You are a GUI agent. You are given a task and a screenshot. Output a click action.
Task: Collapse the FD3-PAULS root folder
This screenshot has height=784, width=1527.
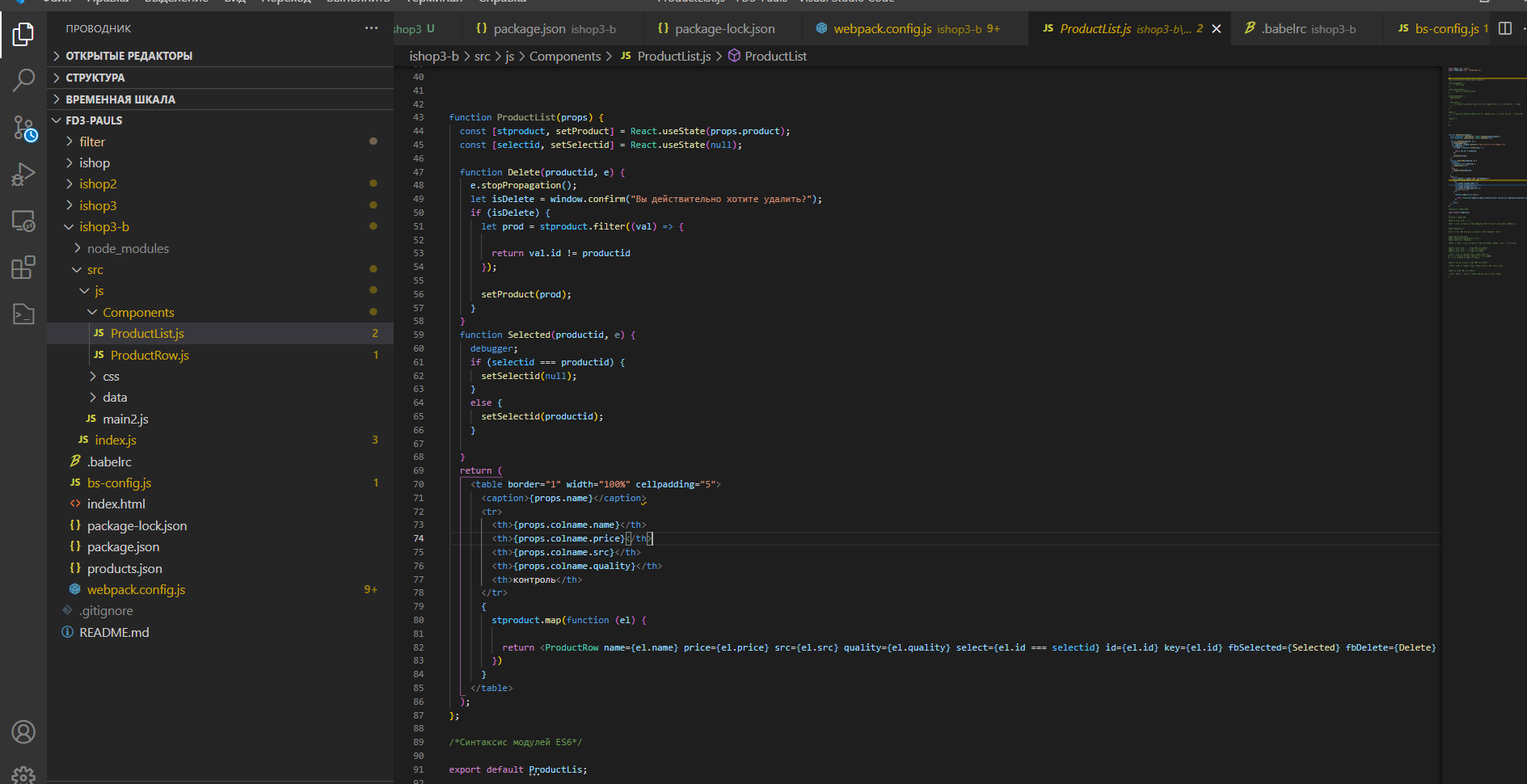57,120
